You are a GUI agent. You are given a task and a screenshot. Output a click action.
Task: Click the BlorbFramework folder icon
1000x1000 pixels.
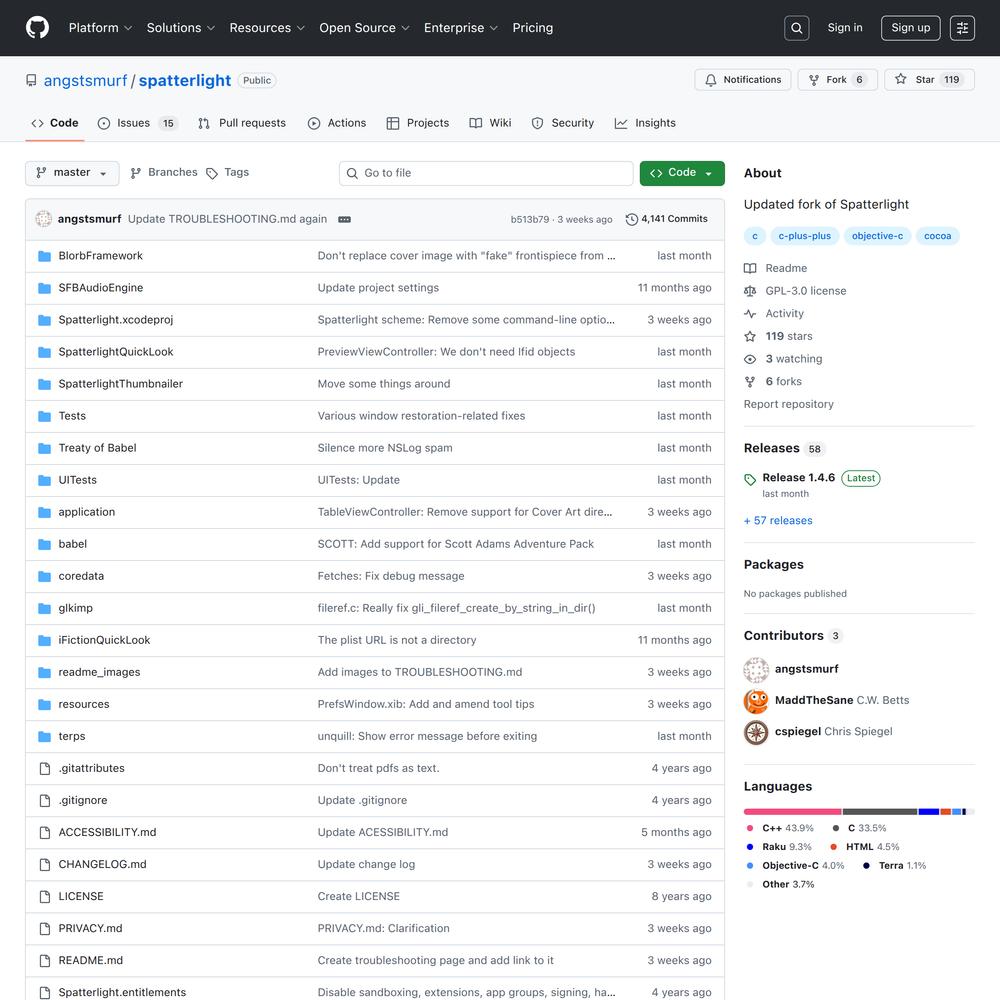tap(44, 256)
